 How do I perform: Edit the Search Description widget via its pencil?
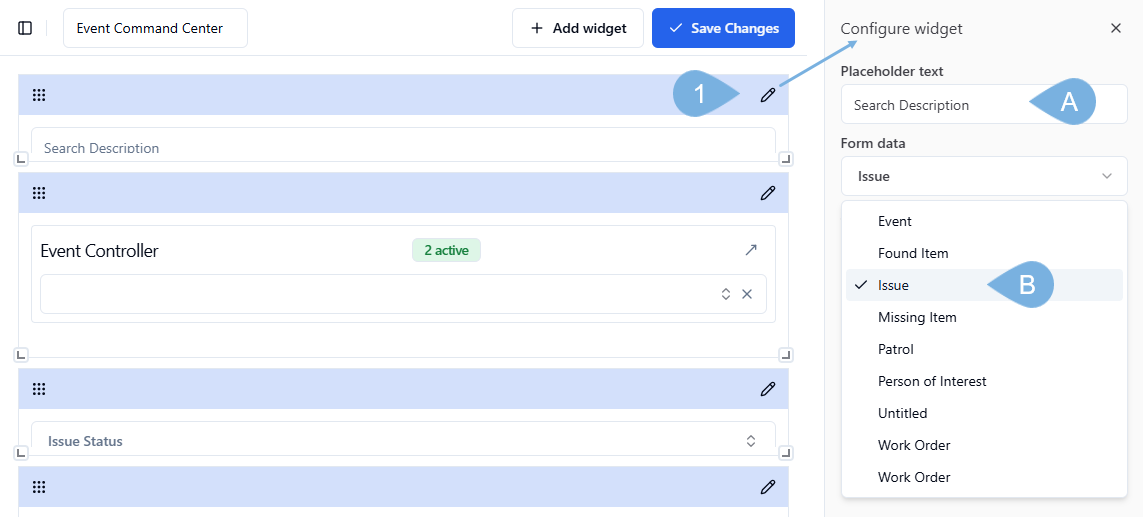768,95
